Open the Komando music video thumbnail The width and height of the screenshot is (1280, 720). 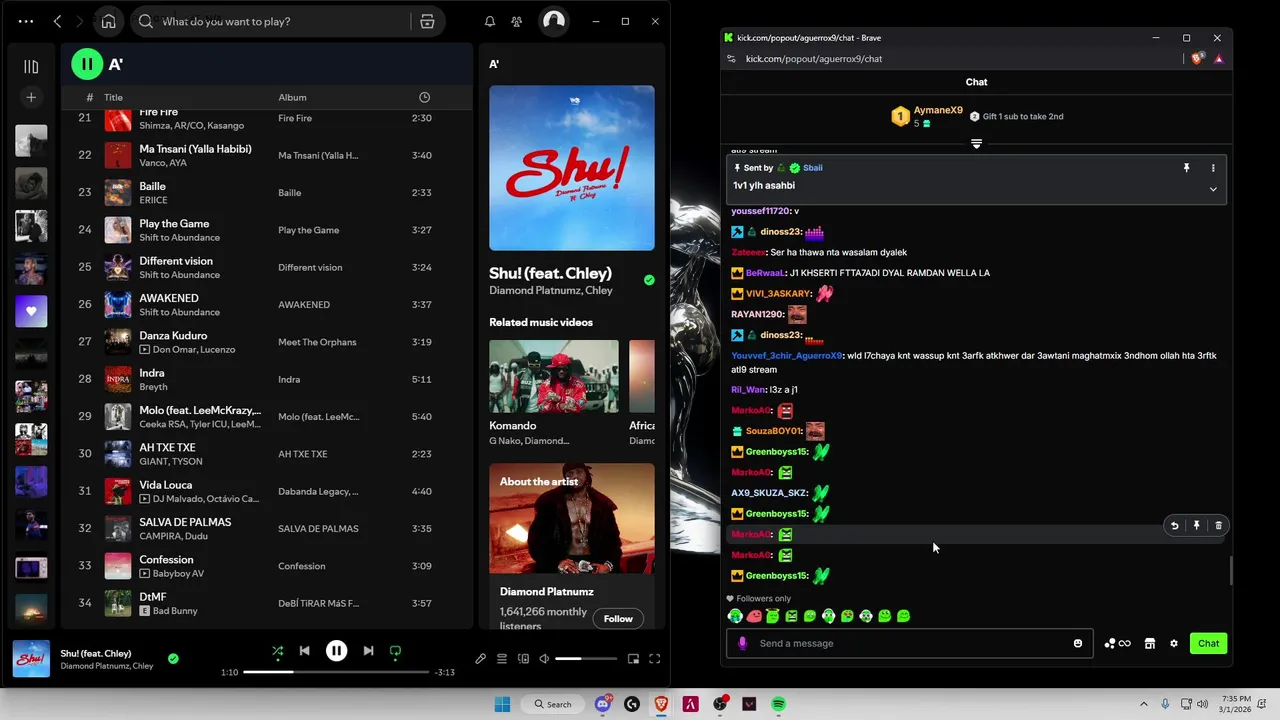click(554, 376)
